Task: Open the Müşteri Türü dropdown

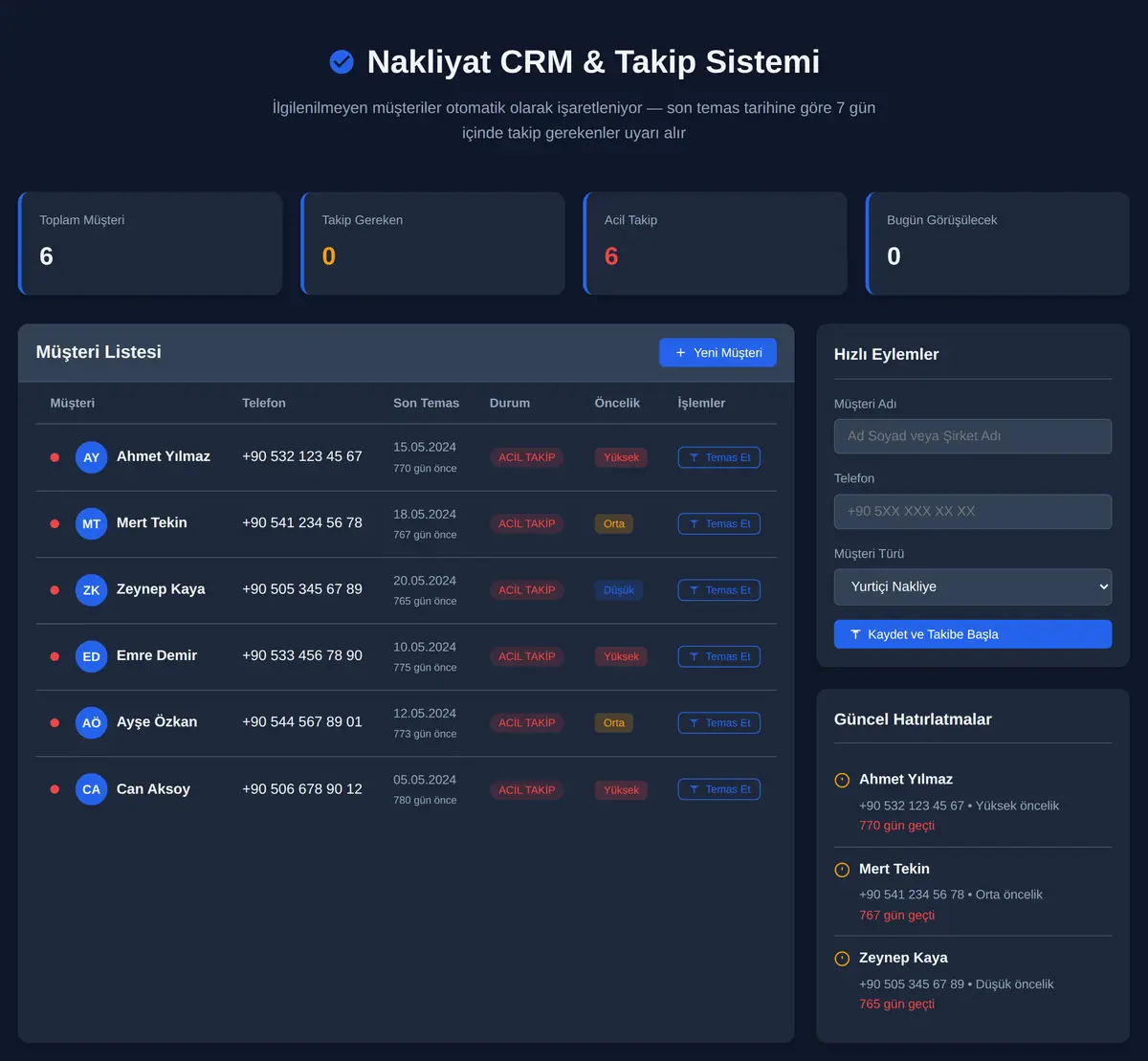Action: 973,586
